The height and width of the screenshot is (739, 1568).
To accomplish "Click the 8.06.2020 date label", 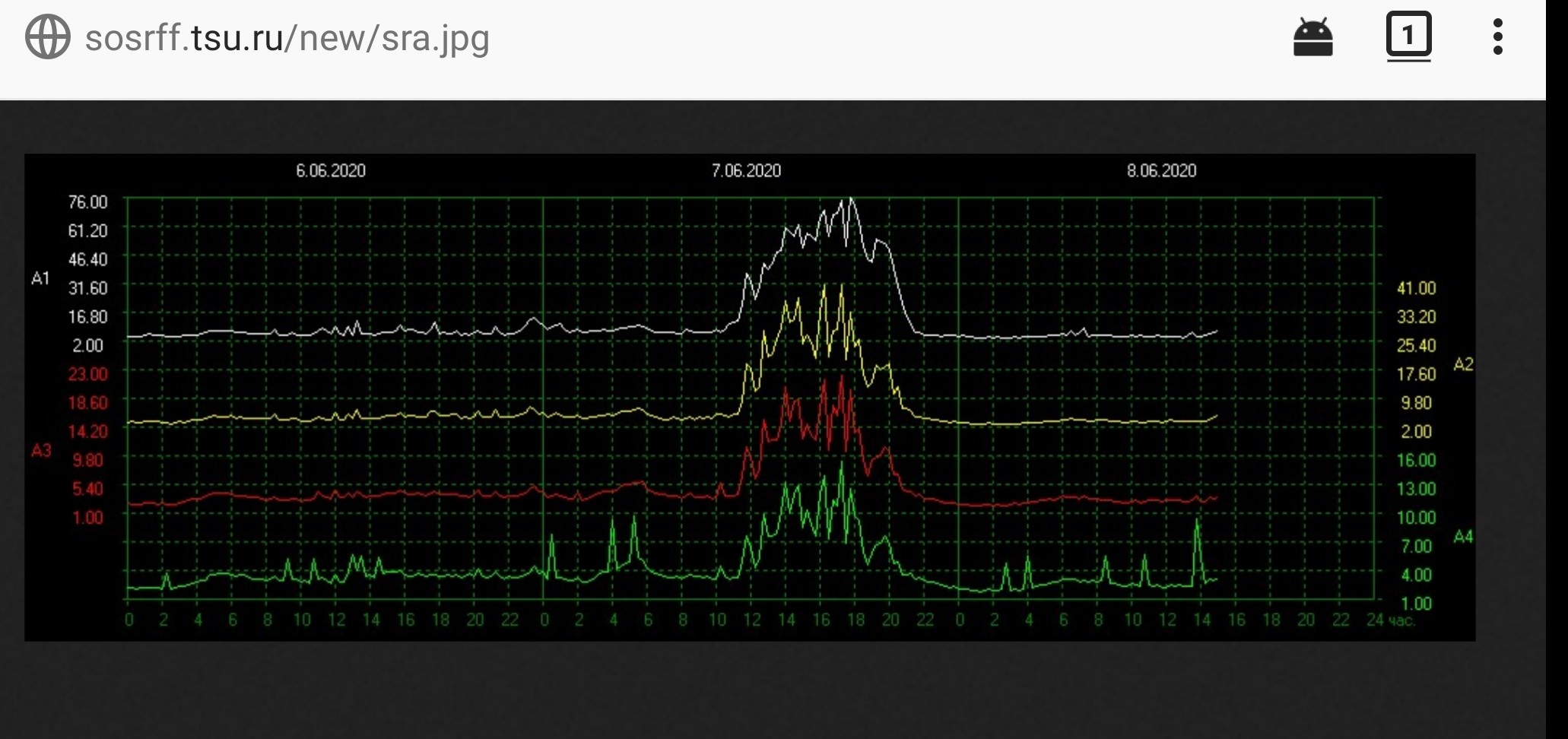I will point(1161,171).
